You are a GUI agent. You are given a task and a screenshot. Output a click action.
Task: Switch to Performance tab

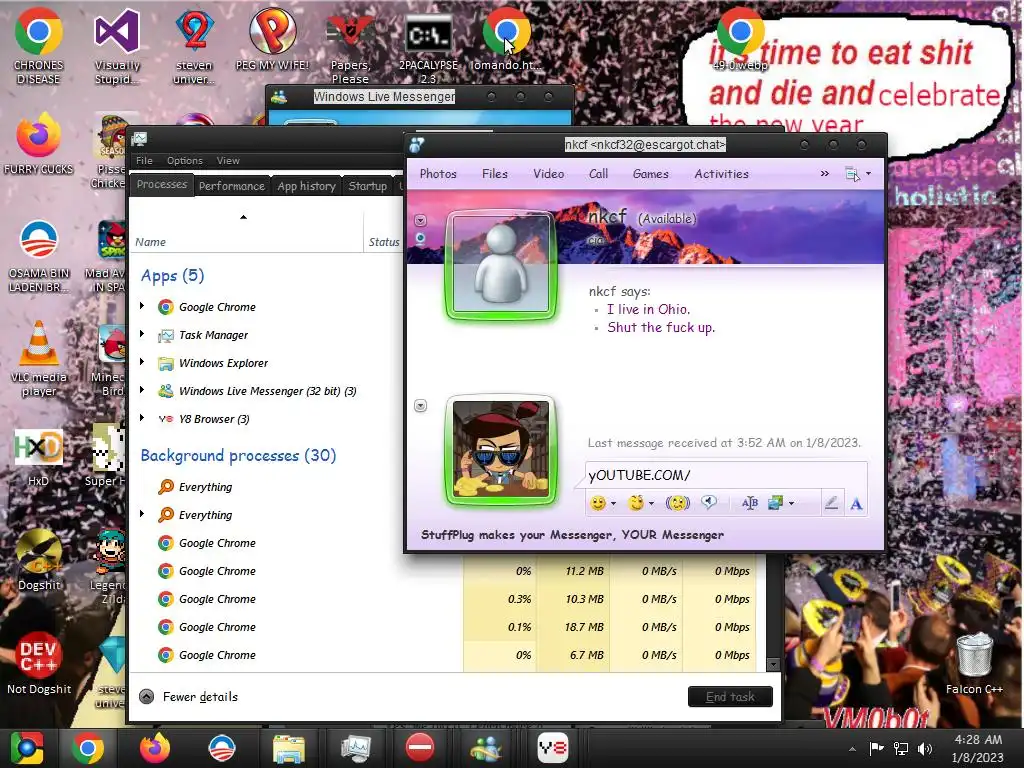232,186
